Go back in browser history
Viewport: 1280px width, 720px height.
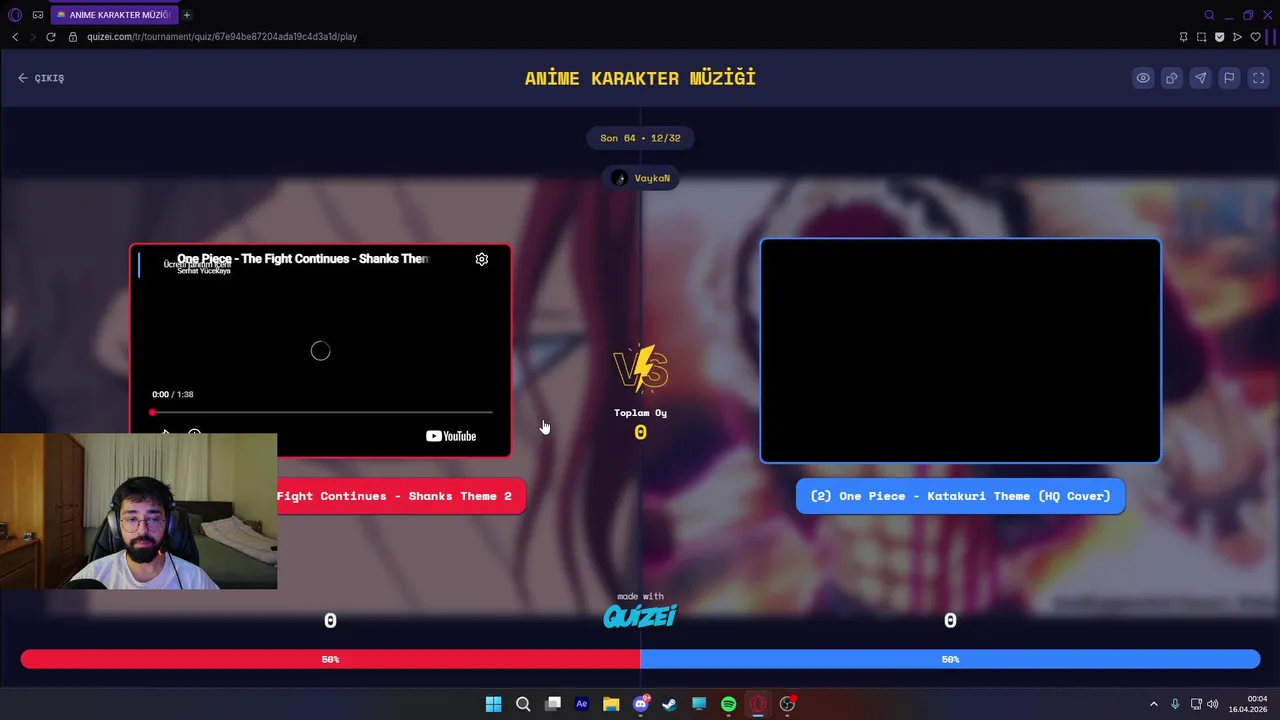(15, 37)
